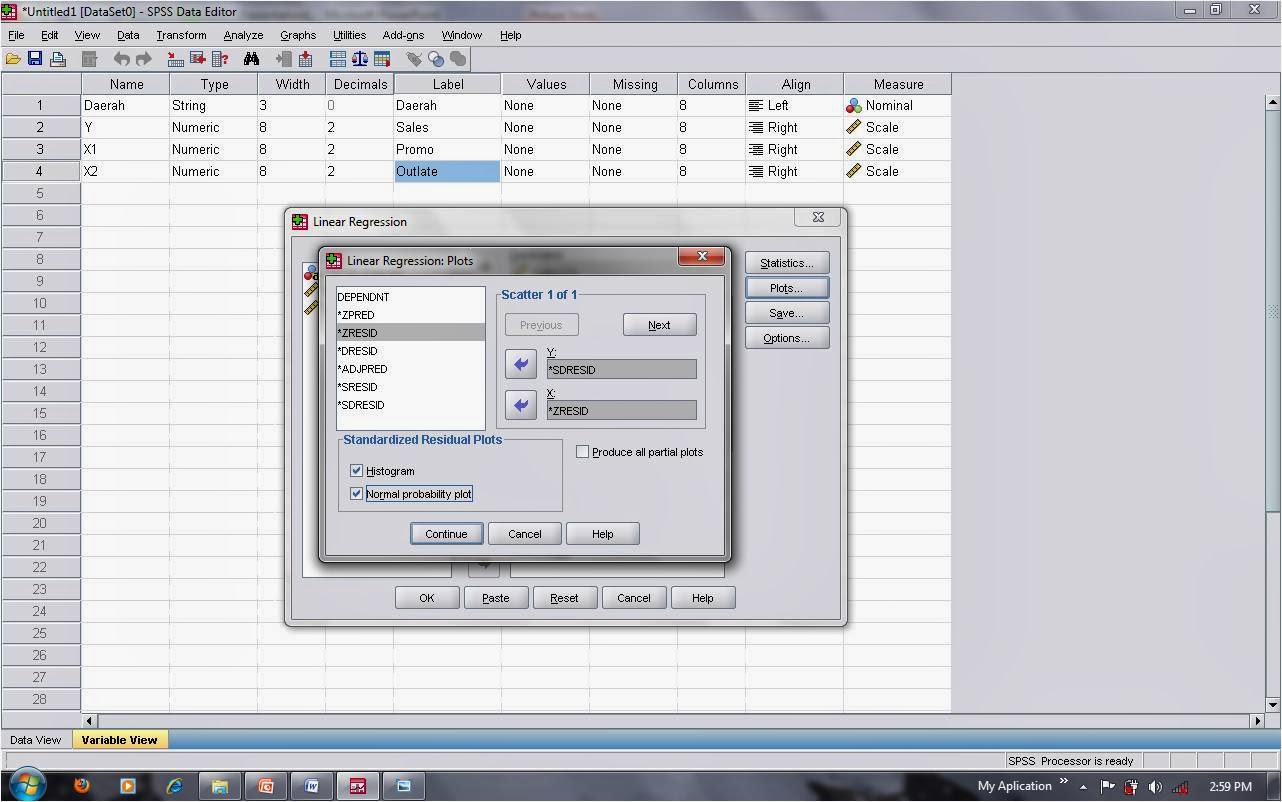Open the Graphs menu

[298, 35]
